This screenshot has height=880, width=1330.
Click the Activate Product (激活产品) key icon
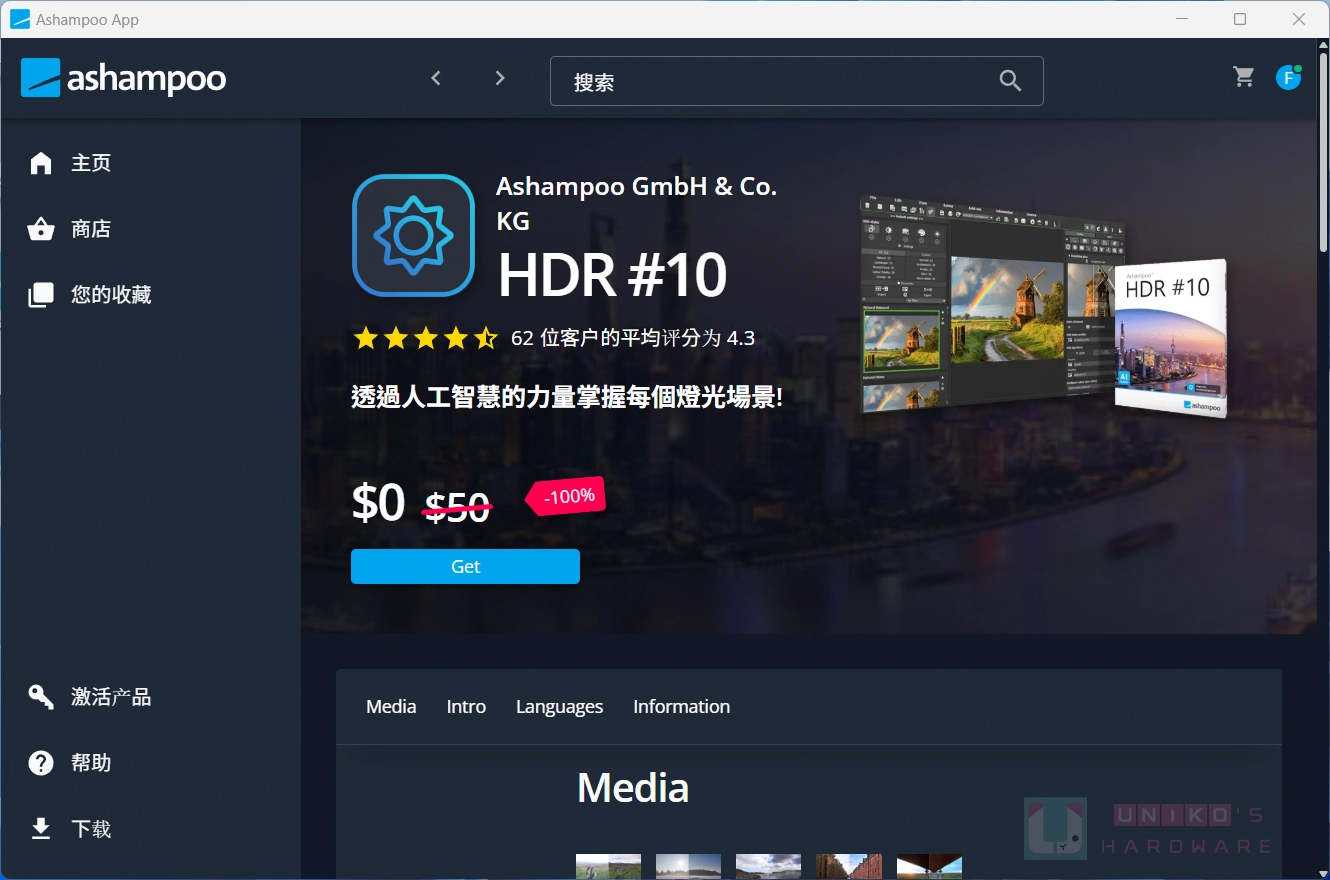pos(41,697)
